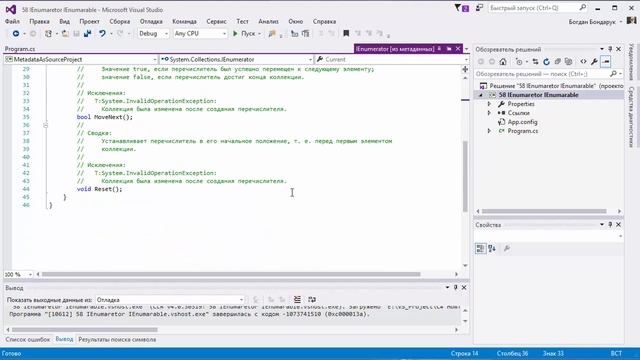This screenshot has height=360, width=640.
Task: Click the Preview Selected Items icon
Action: point(606,62)
